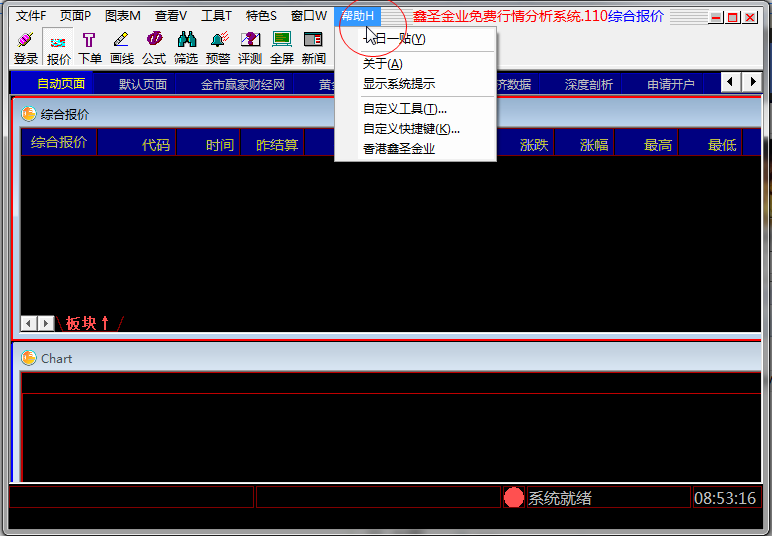Open the 窗口W menu
This screenshot has width=772, height=536.
point(309,16)
